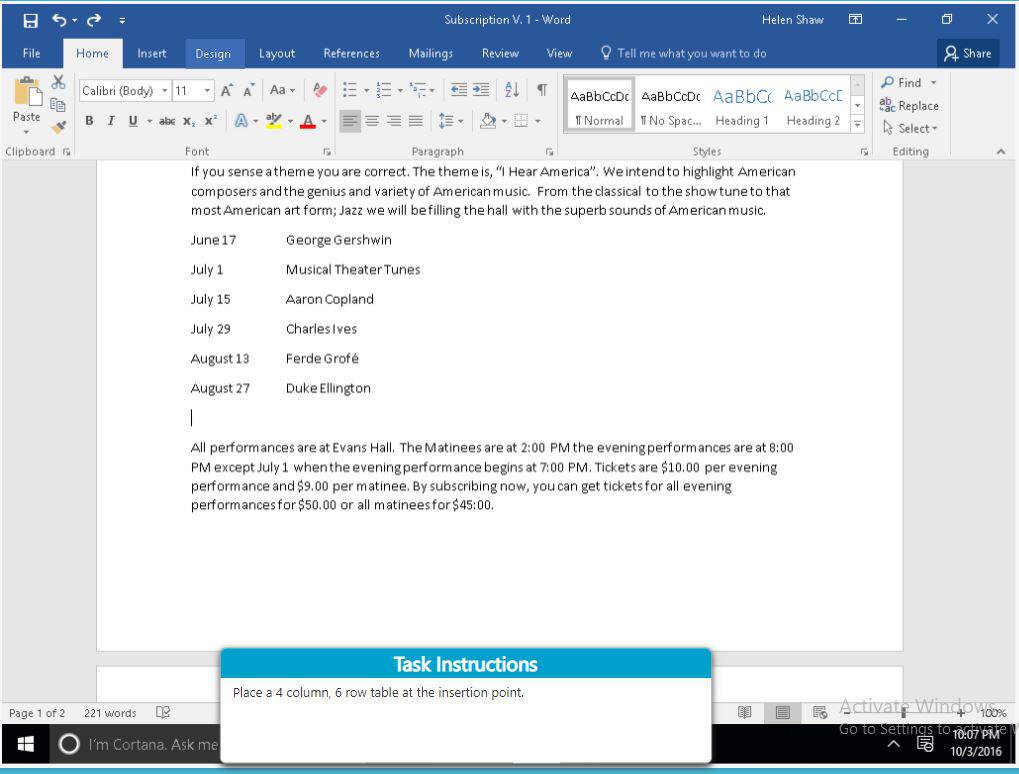Open the Sort dialog icon
Image resolution: width=1019 pixels, height=774 pixels.
(510, 89)
